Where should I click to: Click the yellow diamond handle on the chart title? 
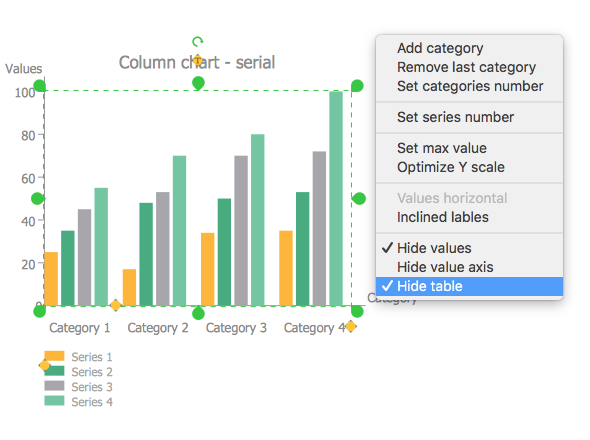pos(198,60)
